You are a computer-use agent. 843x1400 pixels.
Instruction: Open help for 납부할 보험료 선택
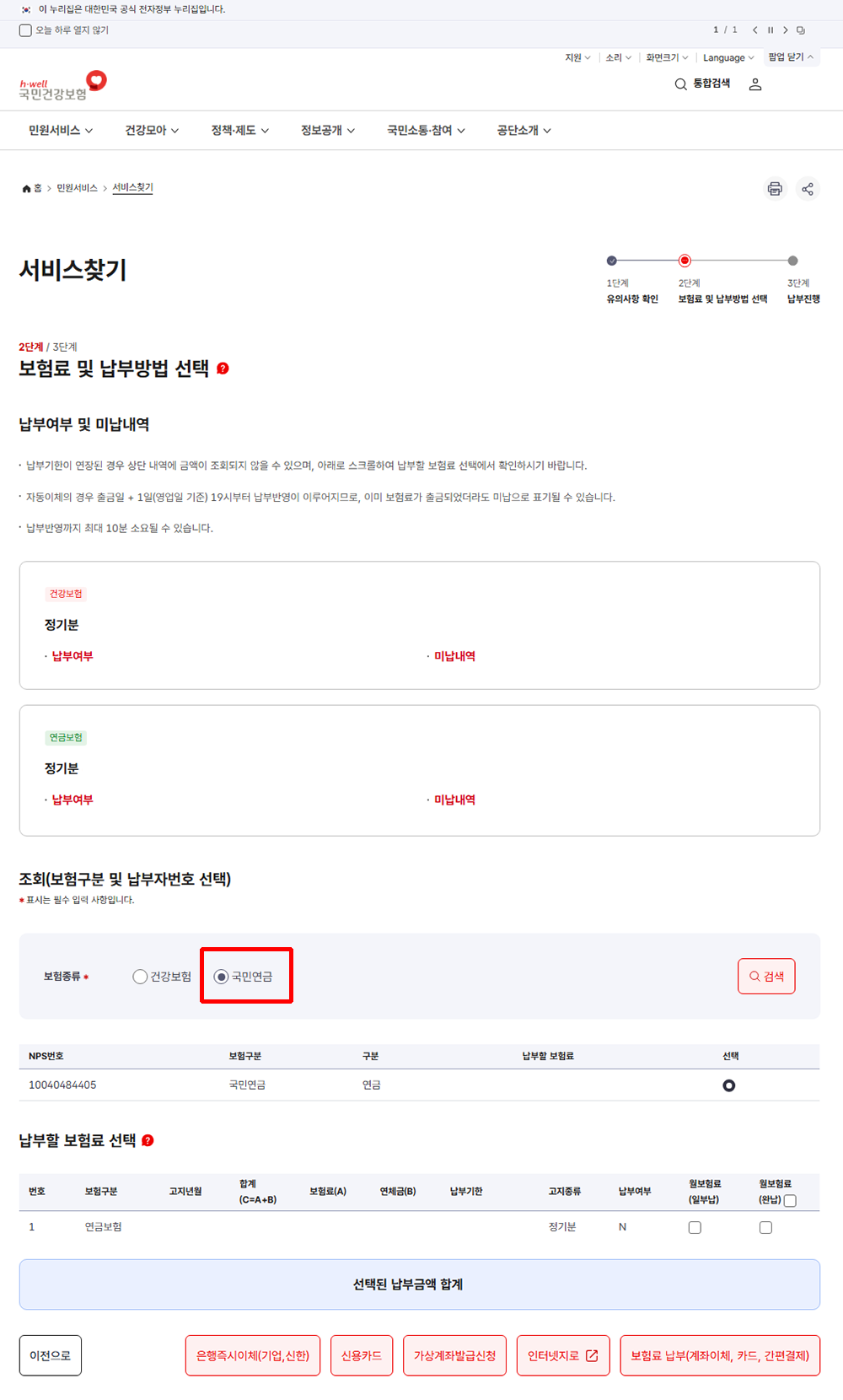[x=148, y=1141]
